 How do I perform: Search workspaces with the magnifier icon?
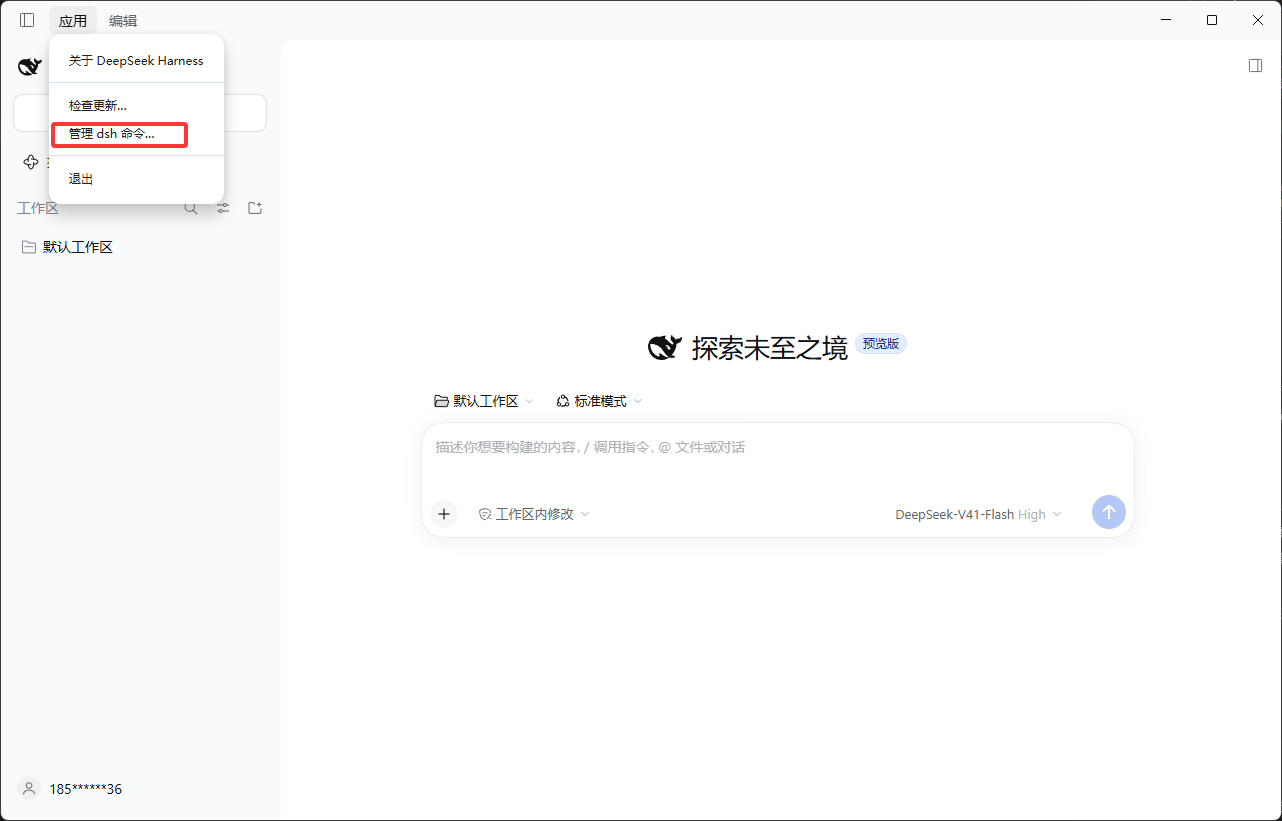[191, 208]
